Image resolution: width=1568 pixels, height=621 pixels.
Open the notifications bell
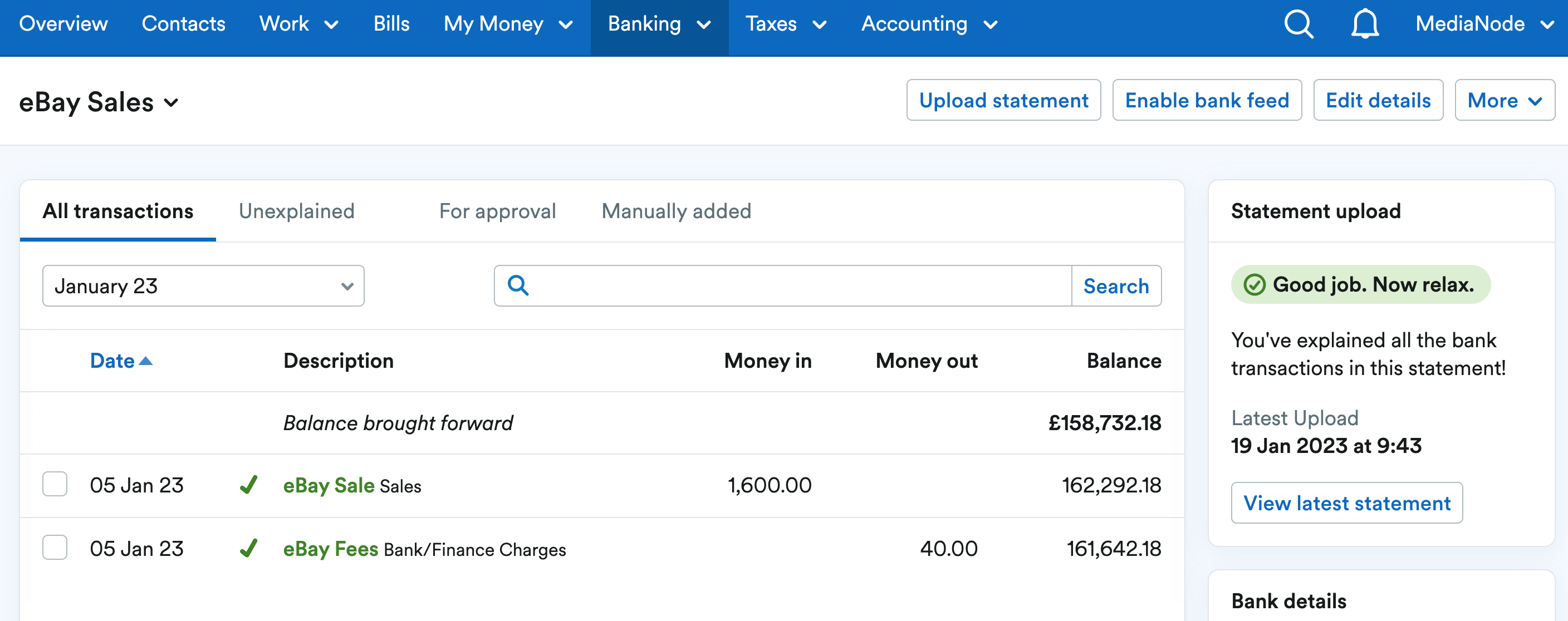tap(1364, 24)
